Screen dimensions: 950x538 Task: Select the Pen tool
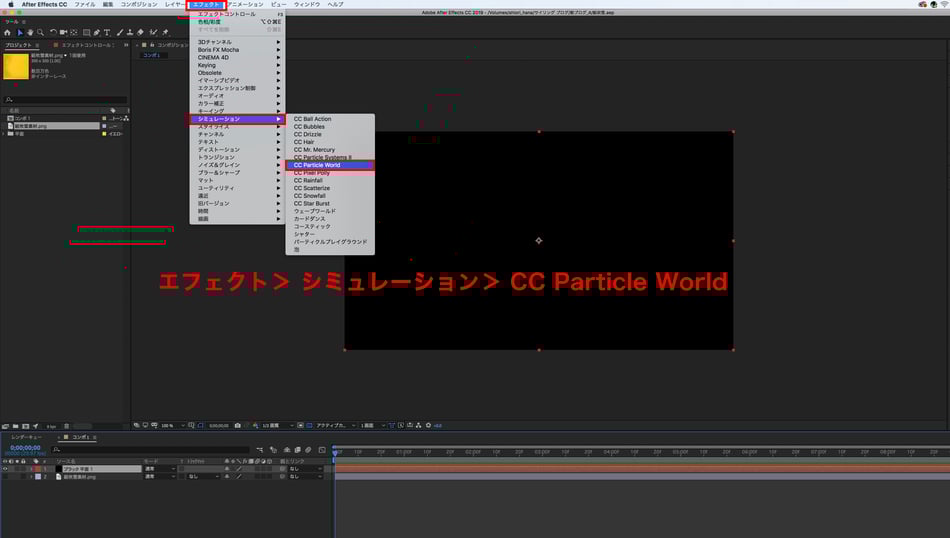pos(96,32)
